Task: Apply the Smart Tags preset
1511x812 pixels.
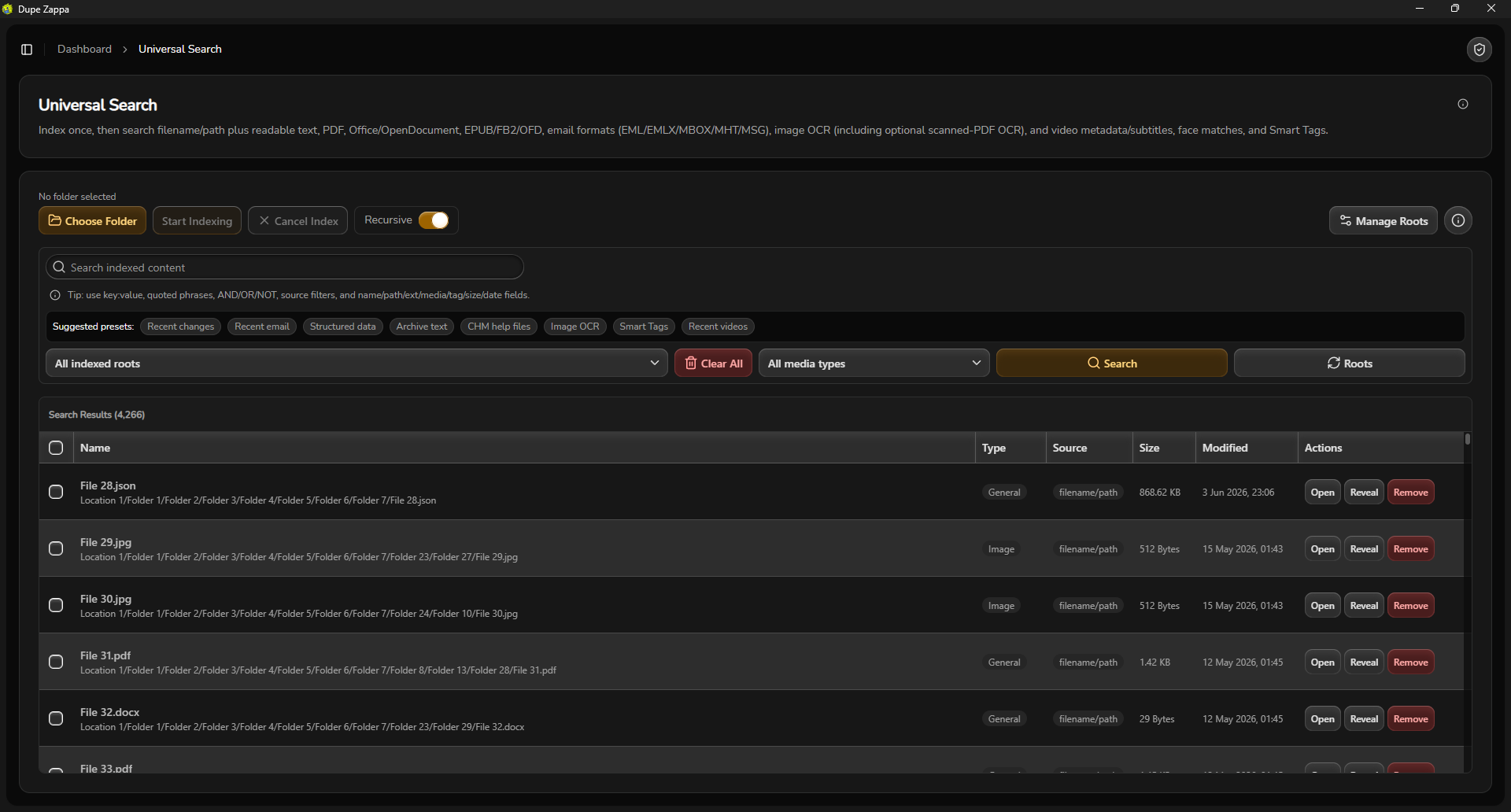Action: [x=644, y=327]
